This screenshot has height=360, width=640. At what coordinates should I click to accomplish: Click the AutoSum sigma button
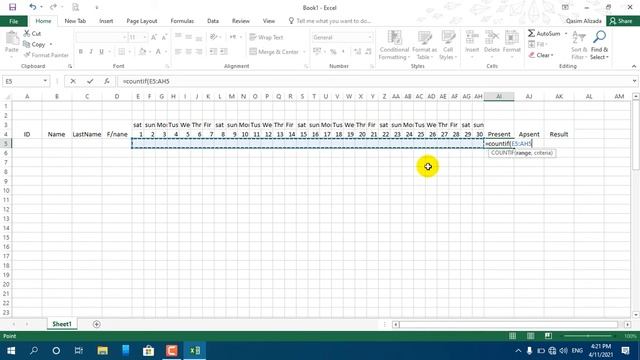coord(544,33)
